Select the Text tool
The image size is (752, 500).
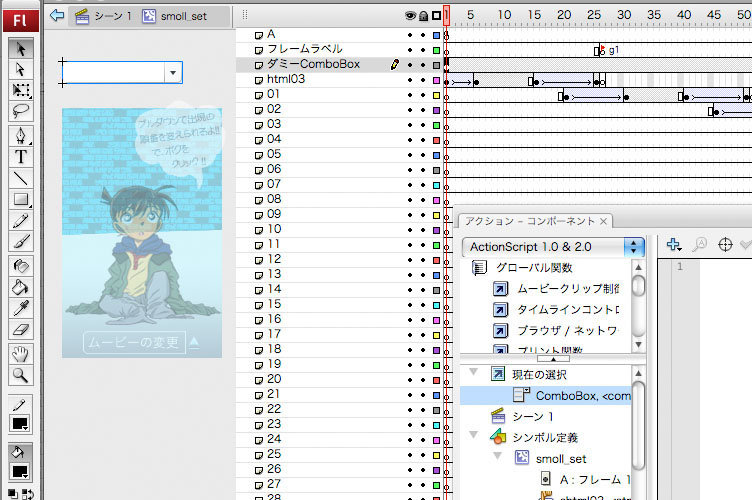[21, 157]
